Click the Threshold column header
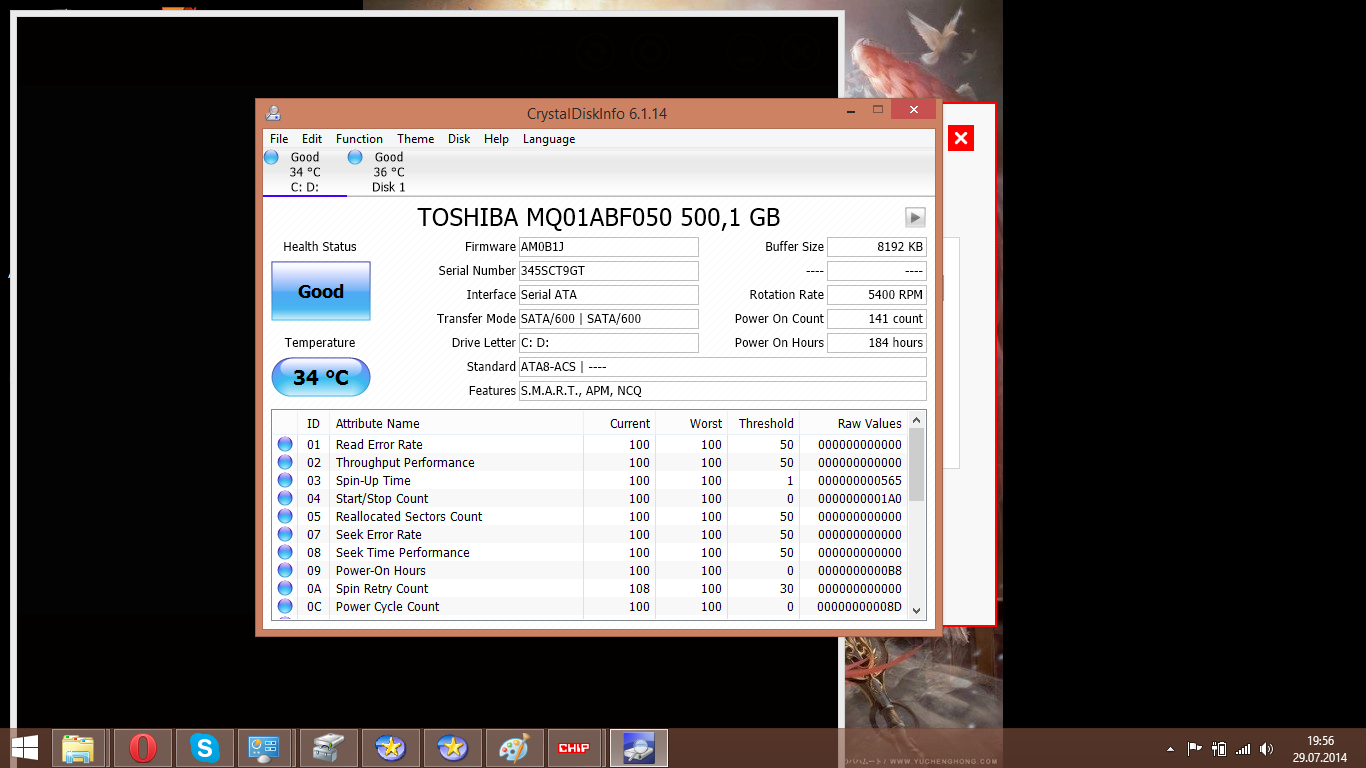The height and width of the screenshot is (768, 1366). click(763, 423)
